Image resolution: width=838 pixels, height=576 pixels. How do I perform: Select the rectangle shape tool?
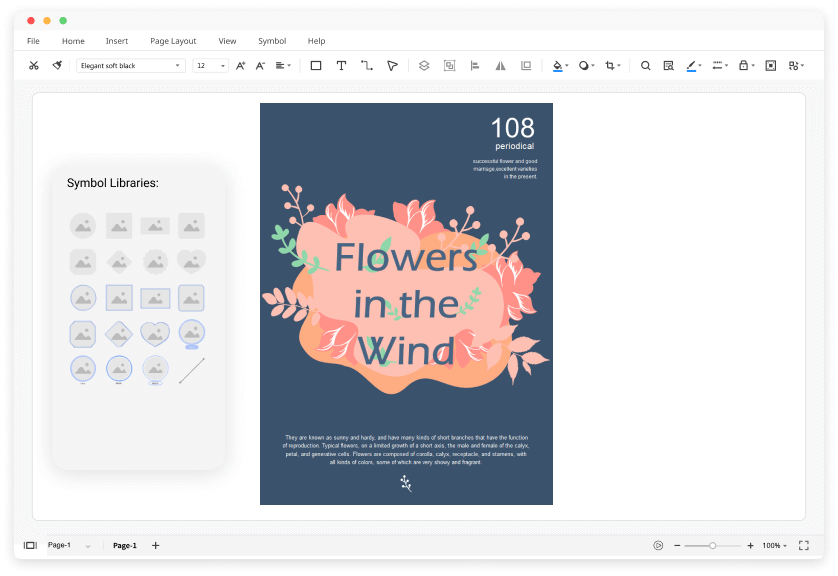coord(316,66)
